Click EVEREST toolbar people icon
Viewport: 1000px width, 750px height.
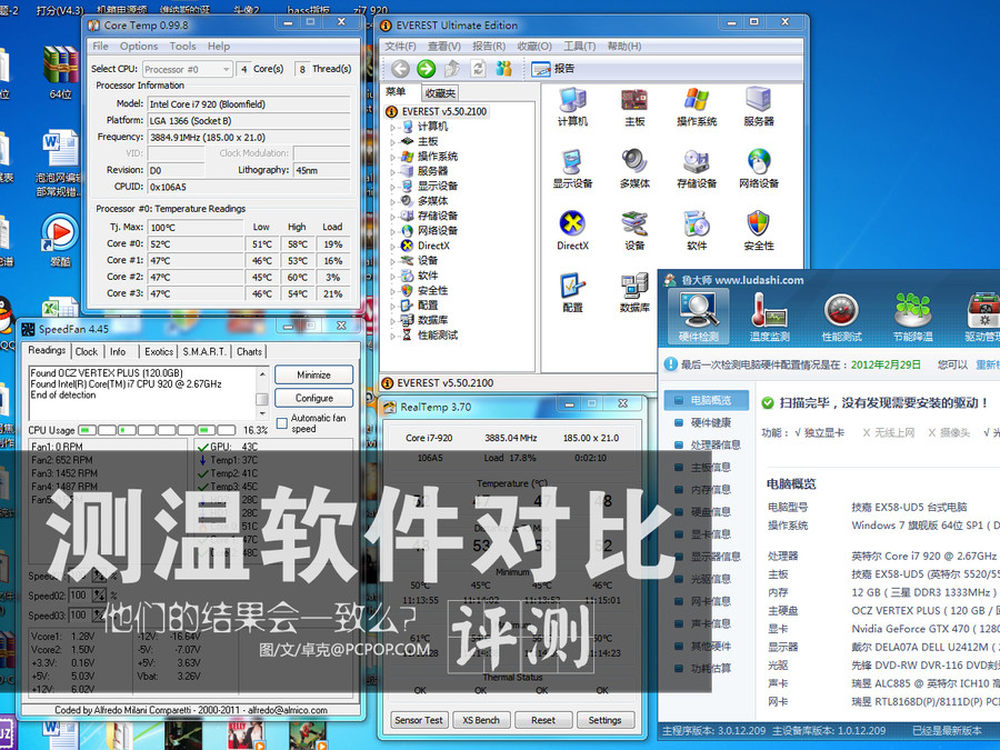[x=504, y=68]
